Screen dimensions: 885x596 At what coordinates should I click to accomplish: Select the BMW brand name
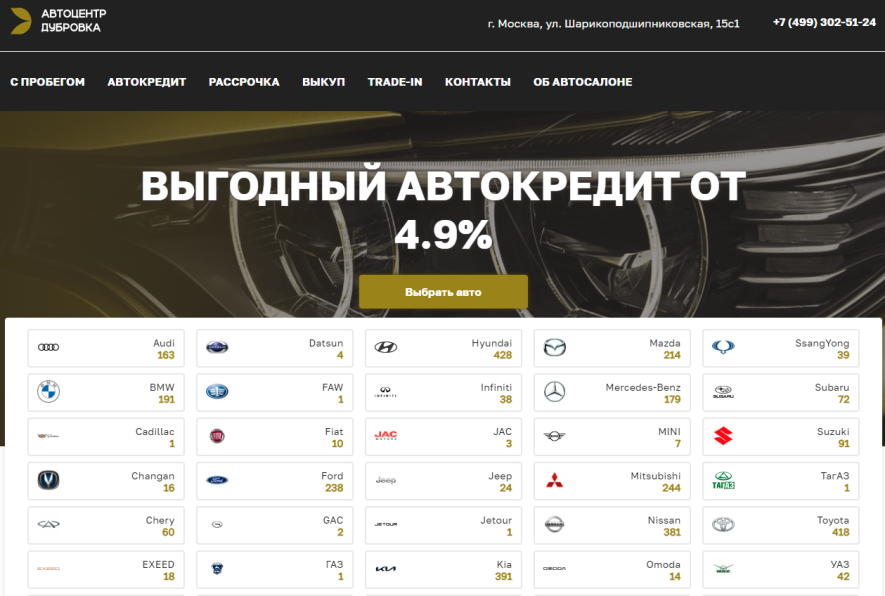[162, 387]
